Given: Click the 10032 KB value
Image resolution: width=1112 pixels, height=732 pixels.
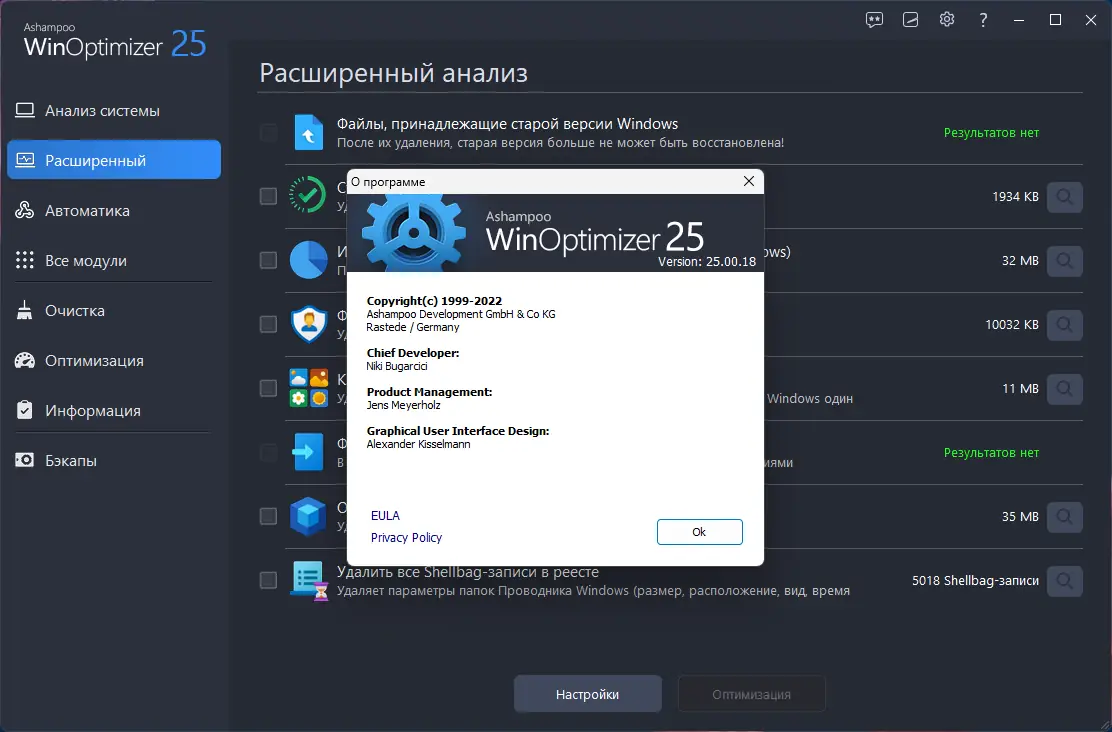Looking at the screenshot, I should [x=1012, y=325].
